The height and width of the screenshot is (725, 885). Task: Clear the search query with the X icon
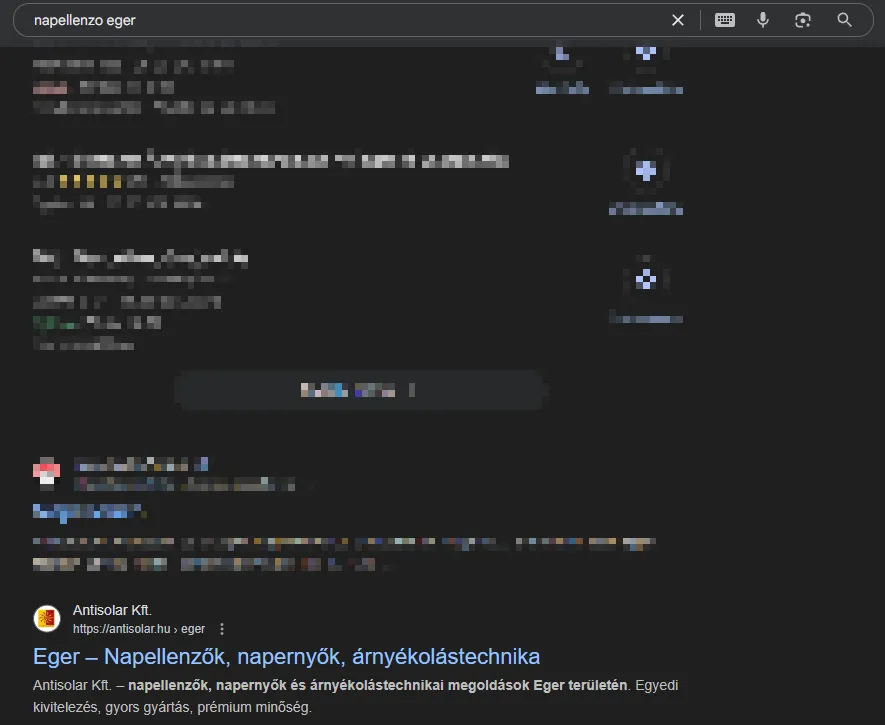678,20
